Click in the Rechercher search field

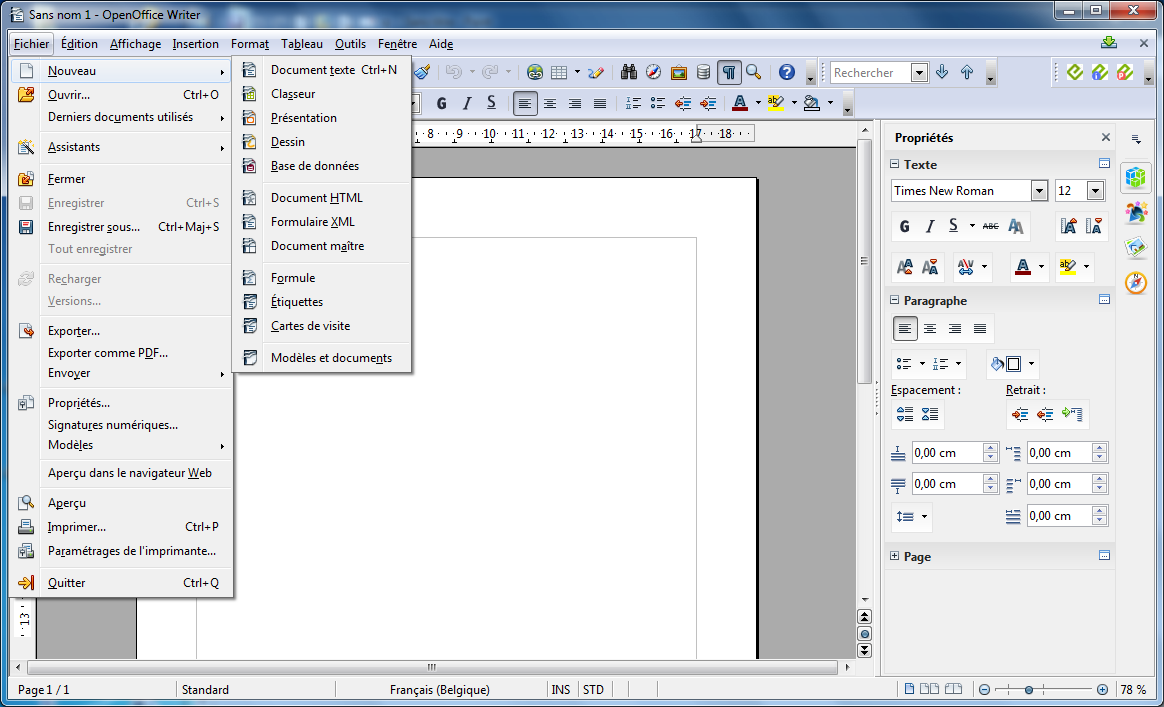tap(872, 72)
